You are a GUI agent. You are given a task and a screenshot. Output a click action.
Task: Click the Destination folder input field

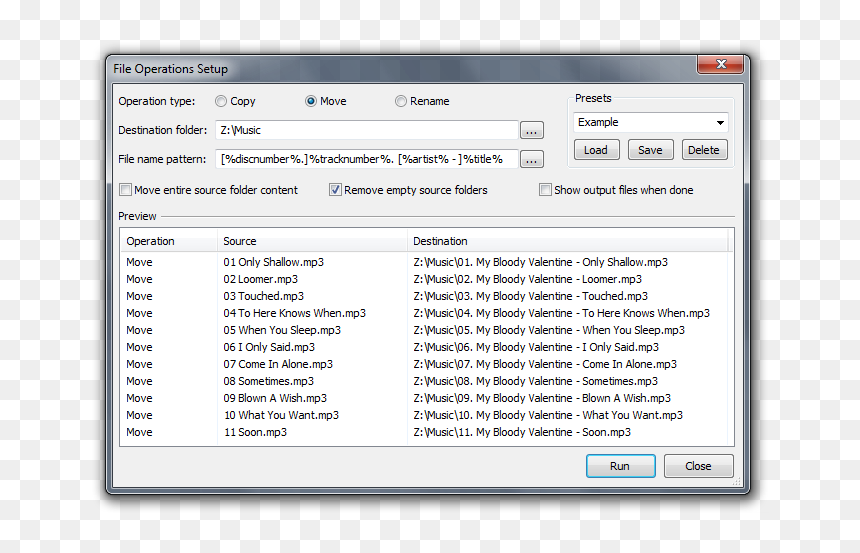click(366, 130)
